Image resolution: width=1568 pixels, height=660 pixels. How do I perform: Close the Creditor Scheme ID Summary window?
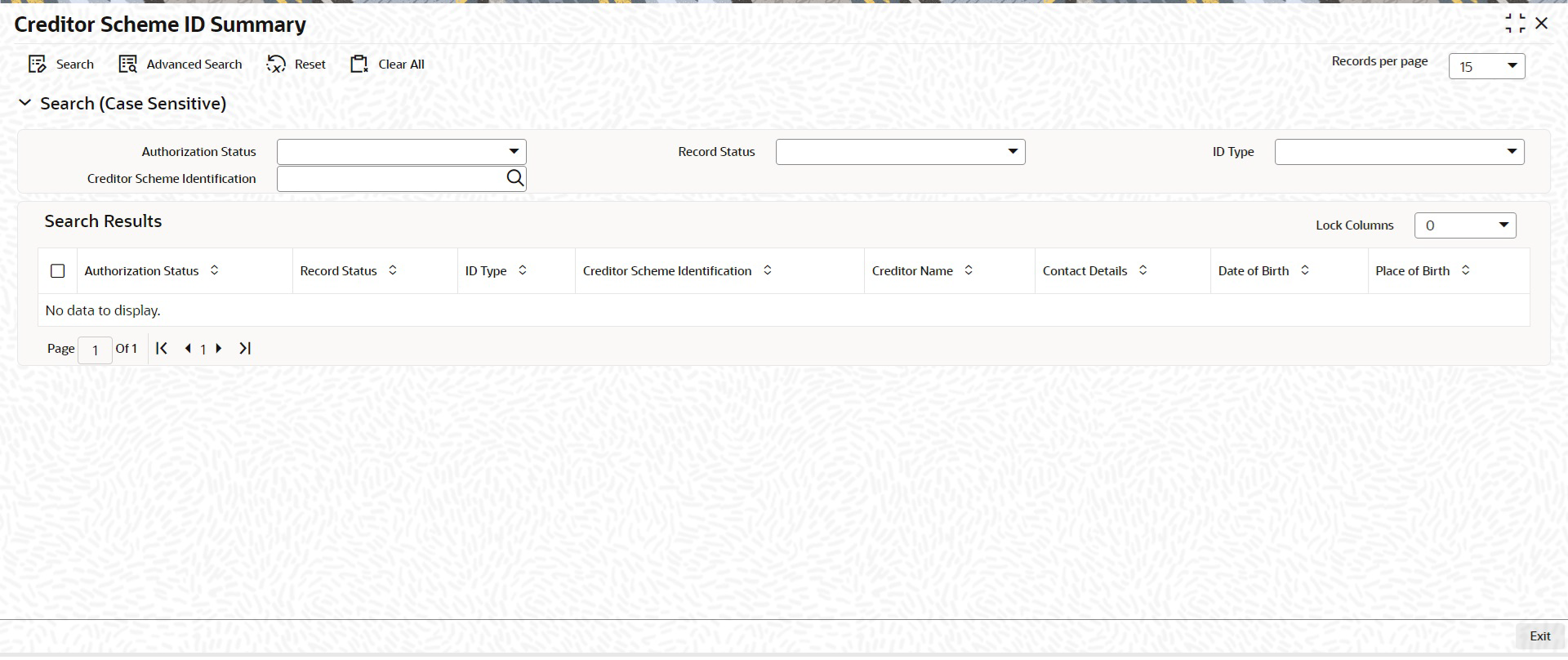pos(1542,24)
